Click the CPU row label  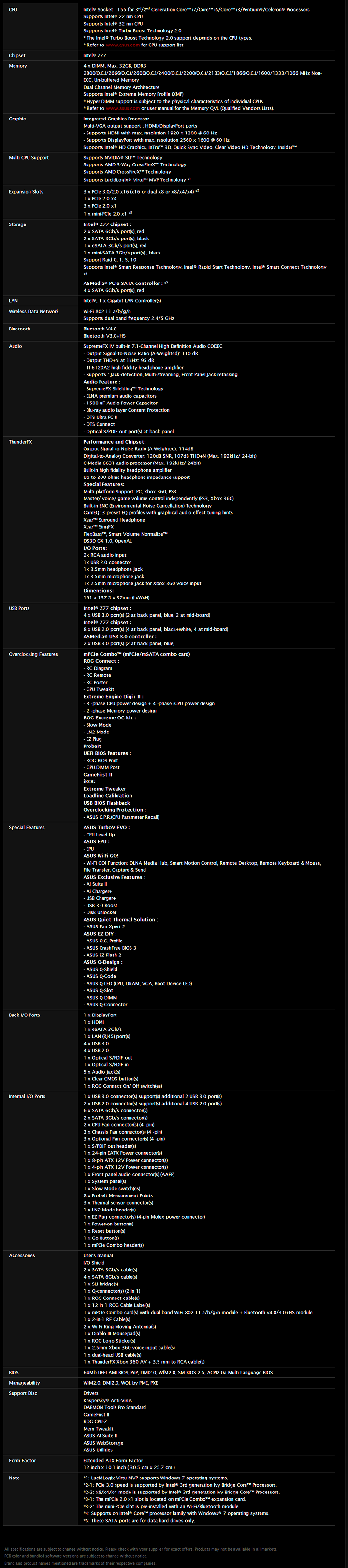coord(13,10)
